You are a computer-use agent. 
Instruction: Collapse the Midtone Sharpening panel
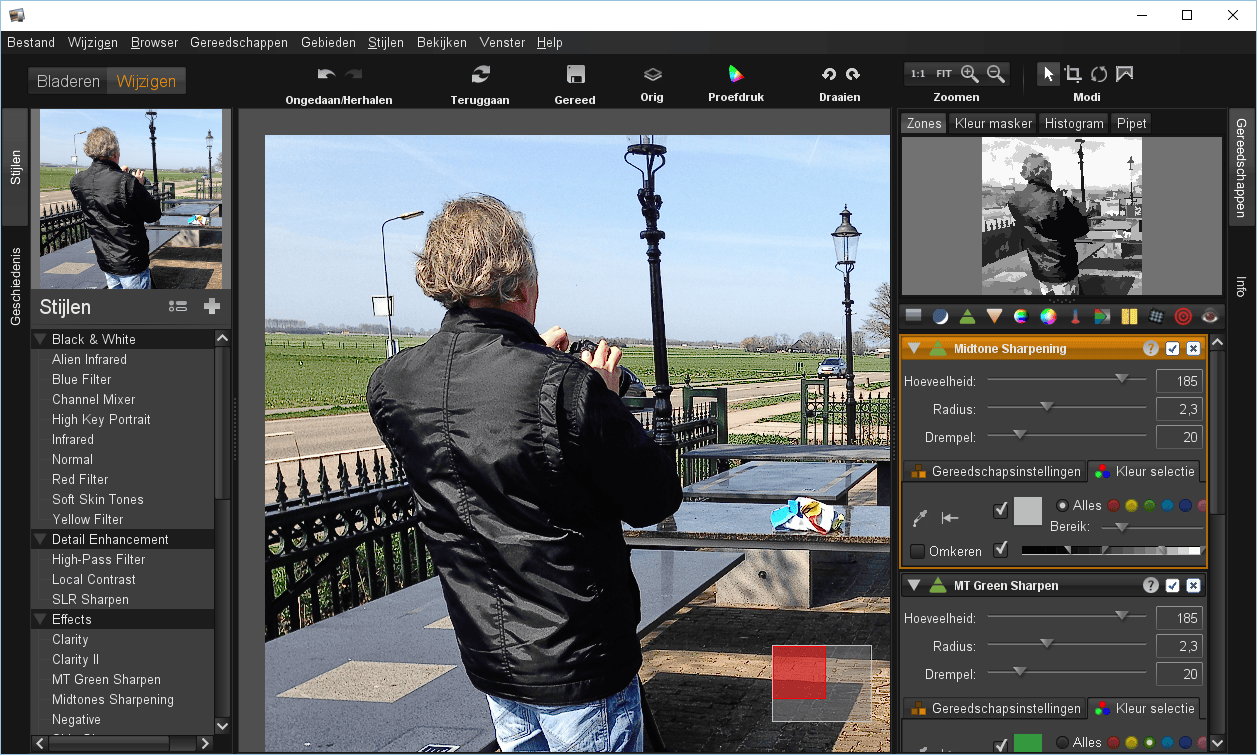914,349
